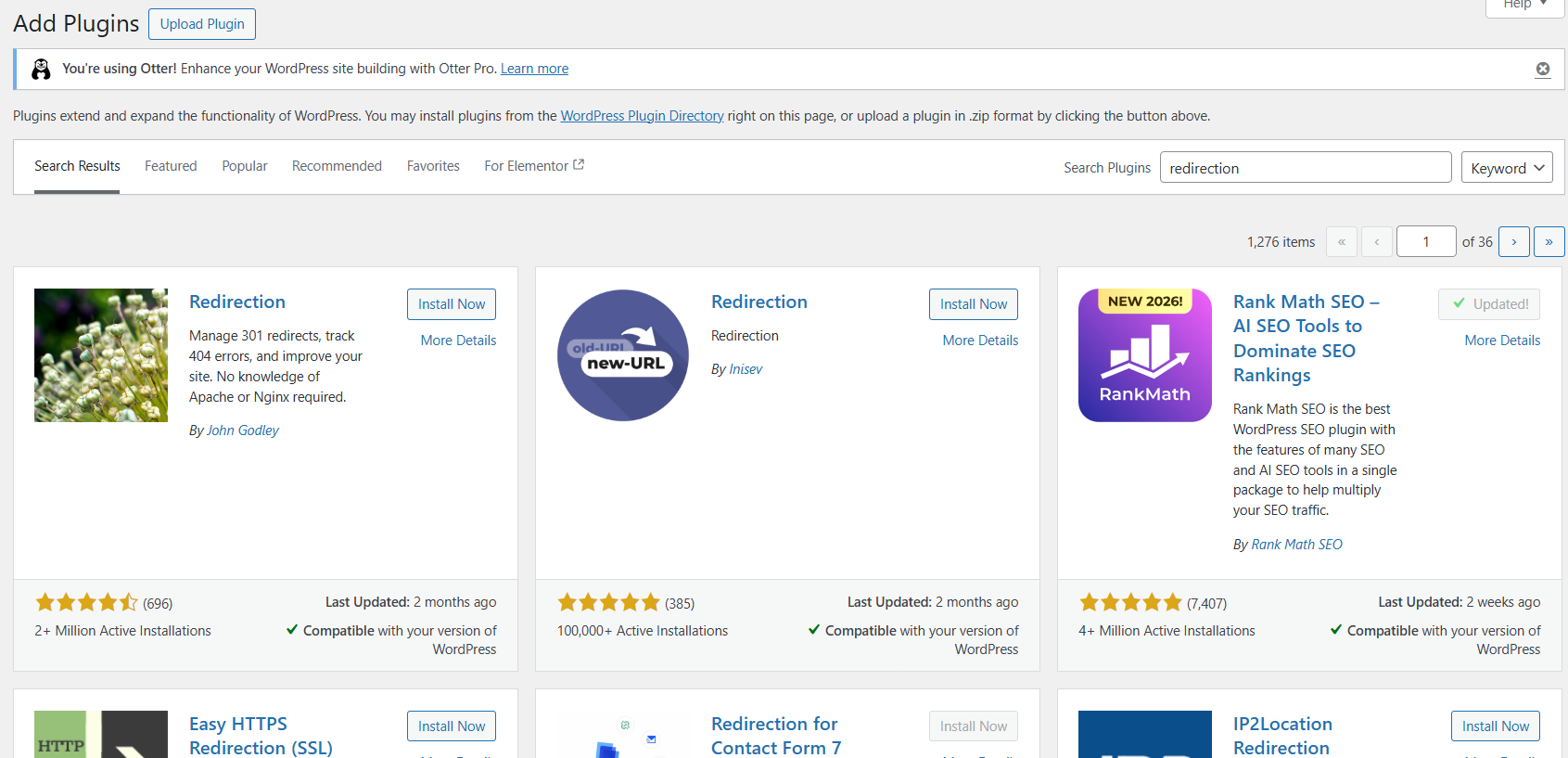Open the Rank Math SEO author link
Image resolution: width=1568 pixels, height=758 pixels.
coord(1296,545)
